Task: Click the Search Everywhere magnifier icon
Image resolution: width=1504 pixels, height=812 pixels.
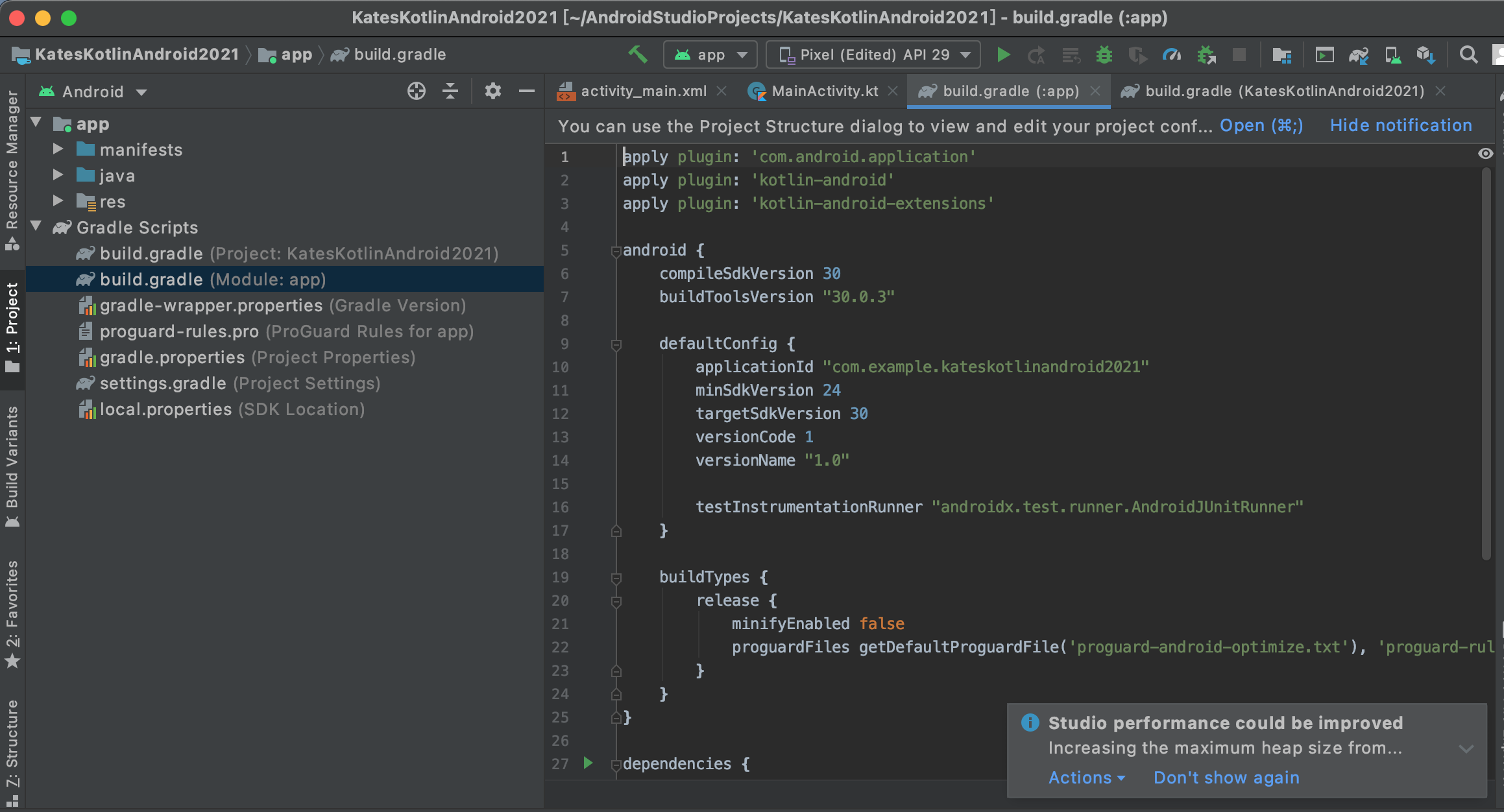Action: click(1468, 54)
